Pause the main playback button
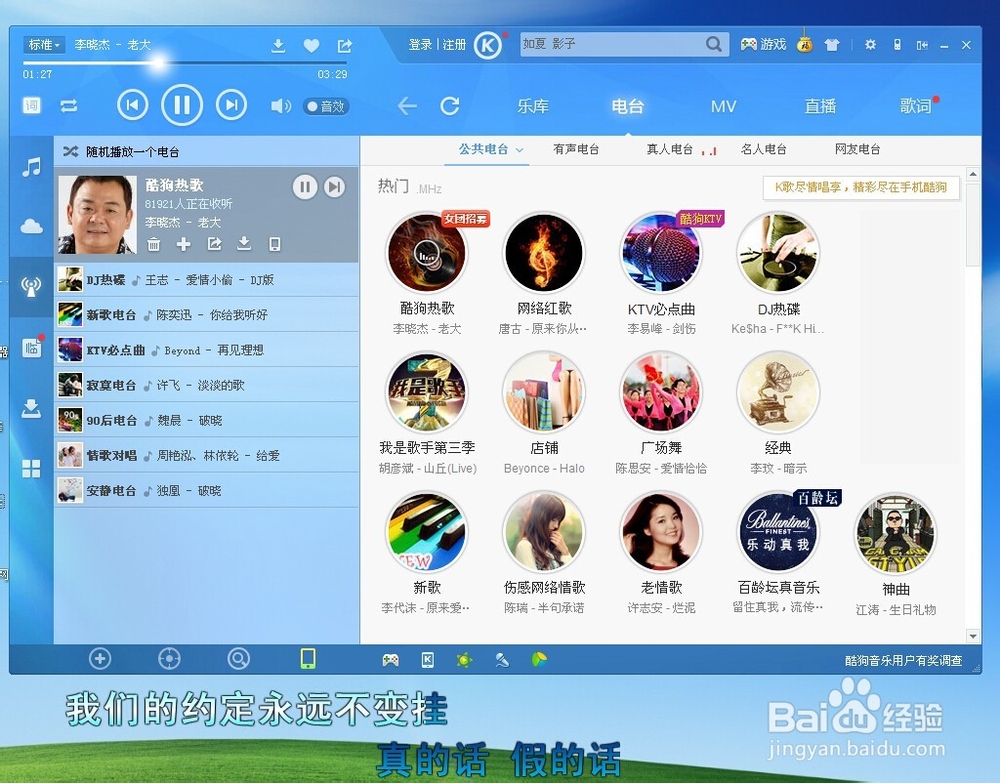The height and width of the screenshot is (783, 1000). tap(182, 105)
